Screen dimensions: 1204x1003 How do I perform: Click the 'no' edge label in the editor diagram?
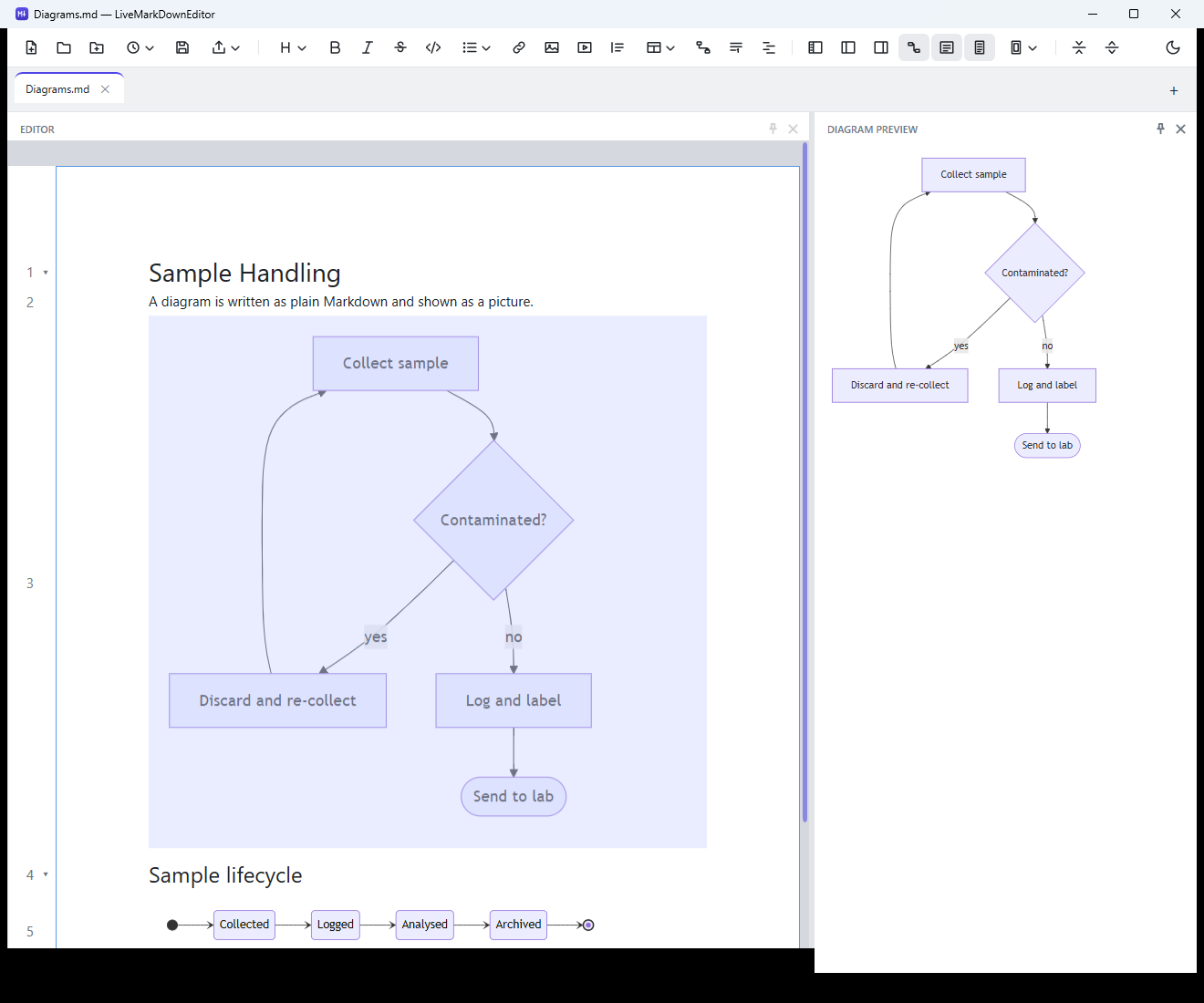pyautogui.click(x=514, y=636)
